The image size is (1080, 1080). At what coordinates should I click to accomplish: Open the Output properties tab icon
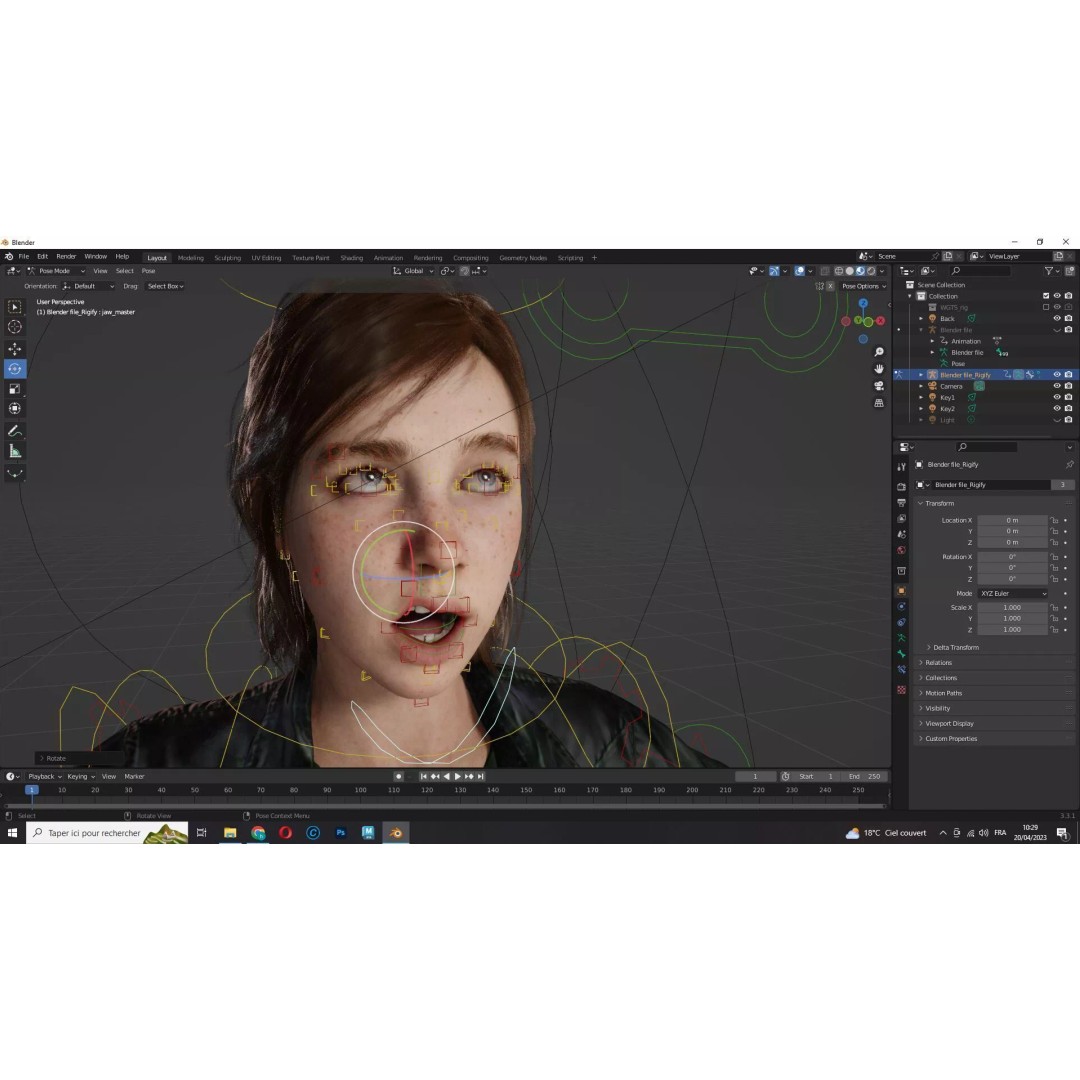[901, 503]
